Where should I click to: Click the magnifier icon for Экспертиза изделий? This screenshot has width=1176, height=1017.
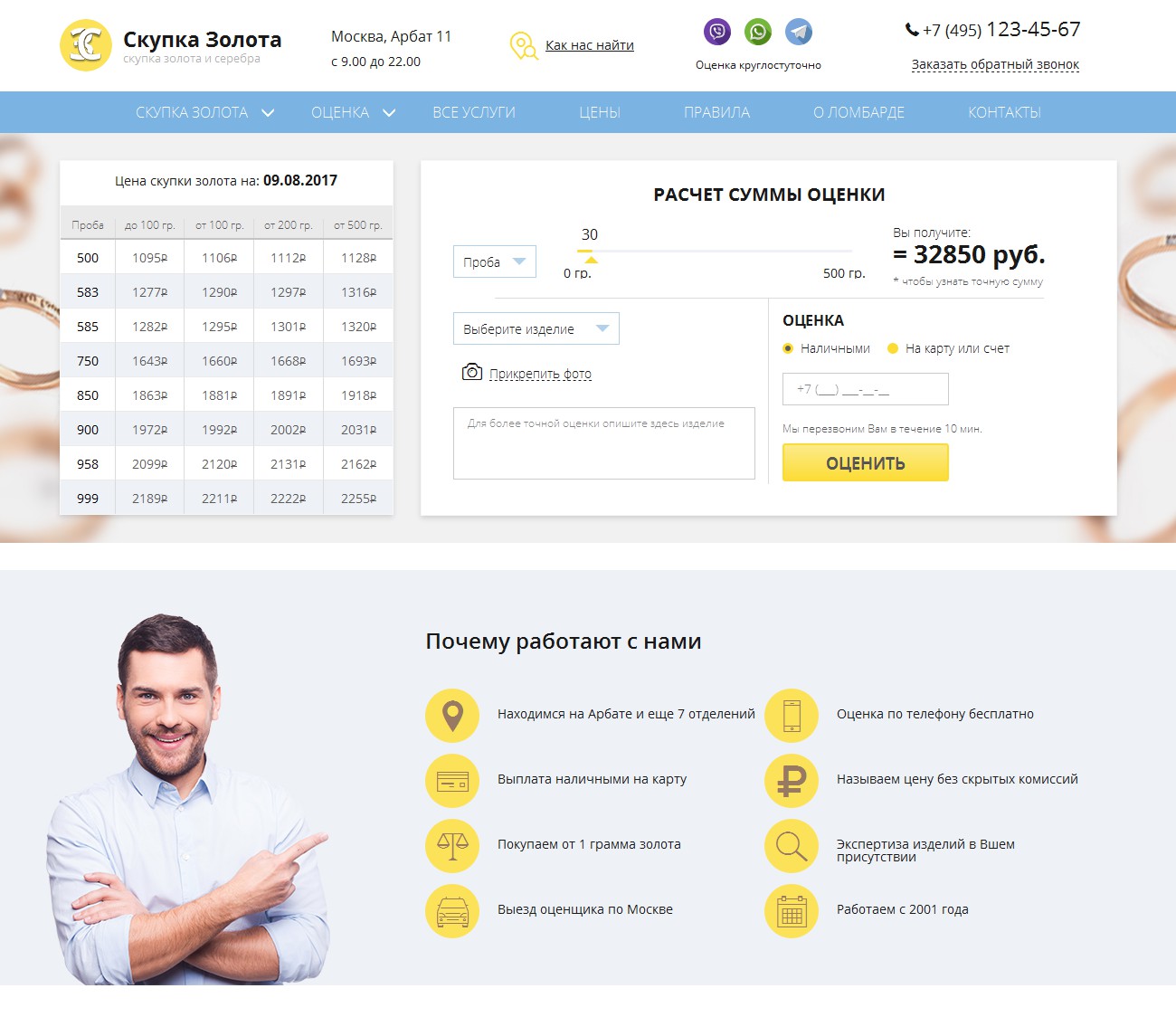tap(792, 845)
